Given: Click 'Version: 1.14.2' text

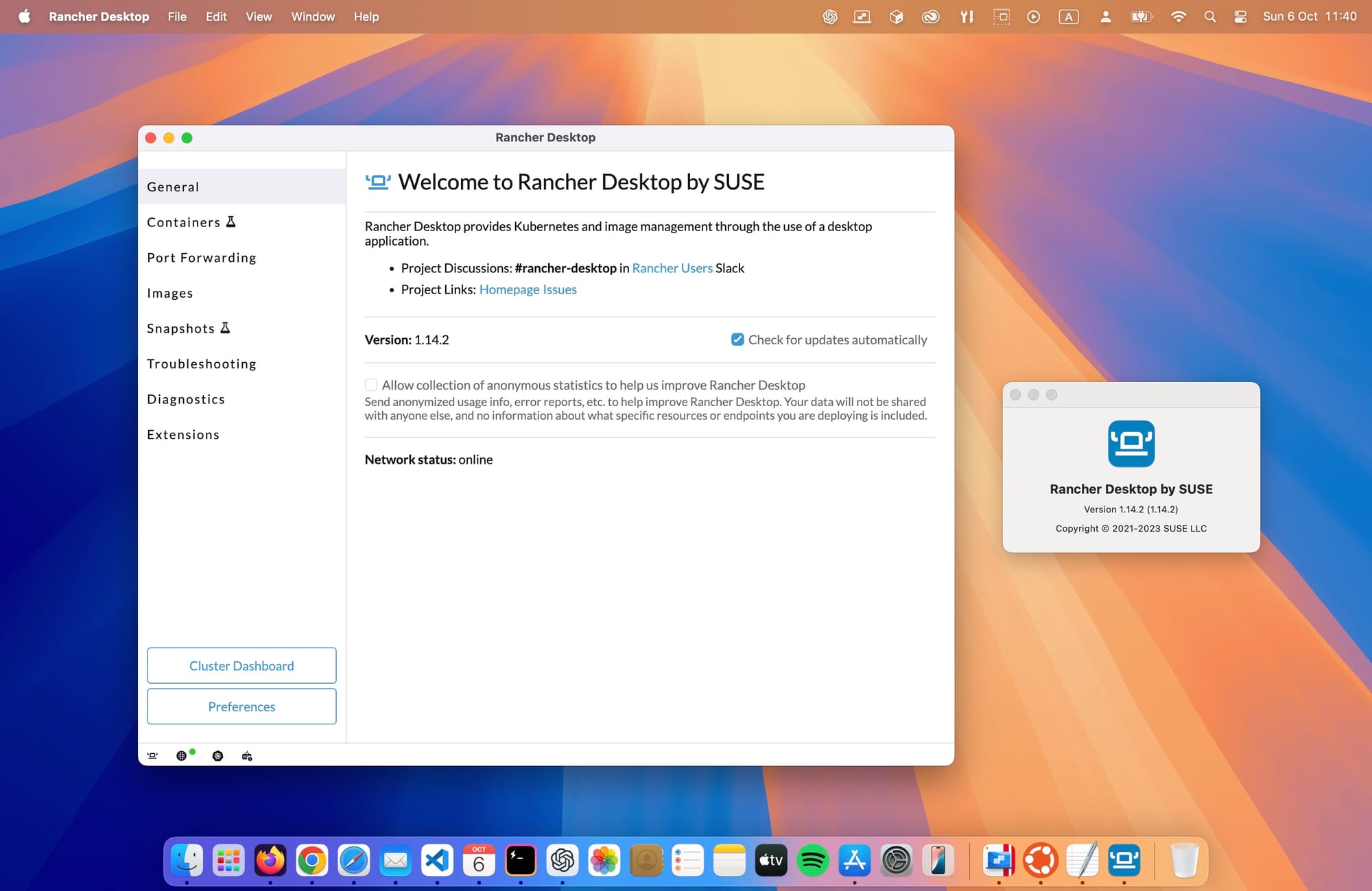Looking at the screenshot, I should pos(407,340).
